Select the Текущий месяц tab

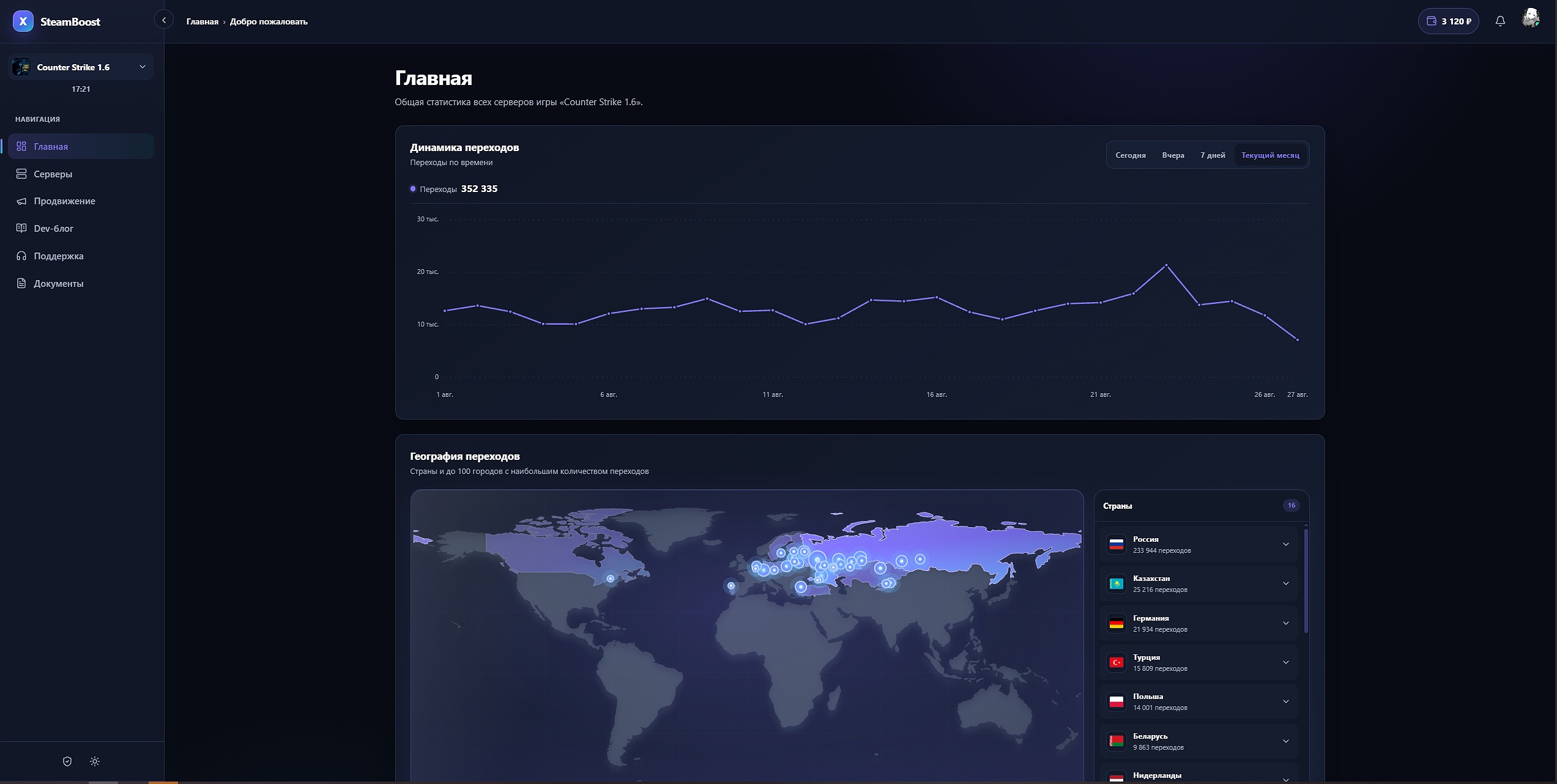tap(1270, 155)
